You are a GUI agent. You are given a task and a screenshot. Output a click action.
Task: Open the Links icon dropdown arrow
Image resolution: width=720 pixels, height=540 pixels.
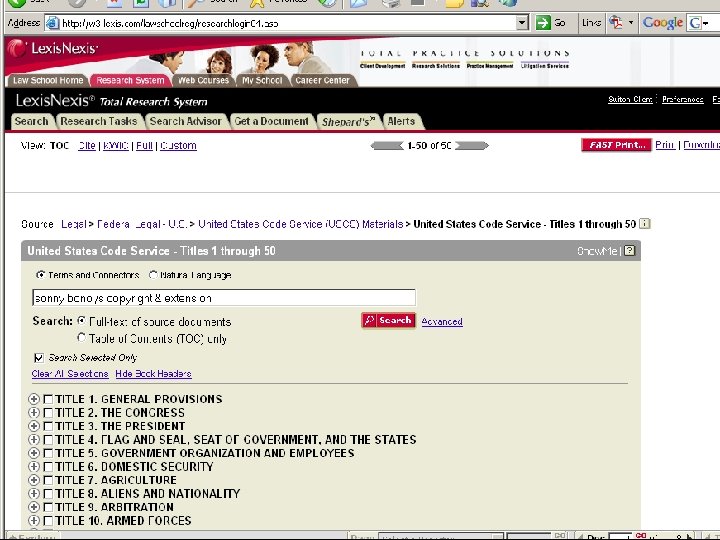tap(630, 22)
